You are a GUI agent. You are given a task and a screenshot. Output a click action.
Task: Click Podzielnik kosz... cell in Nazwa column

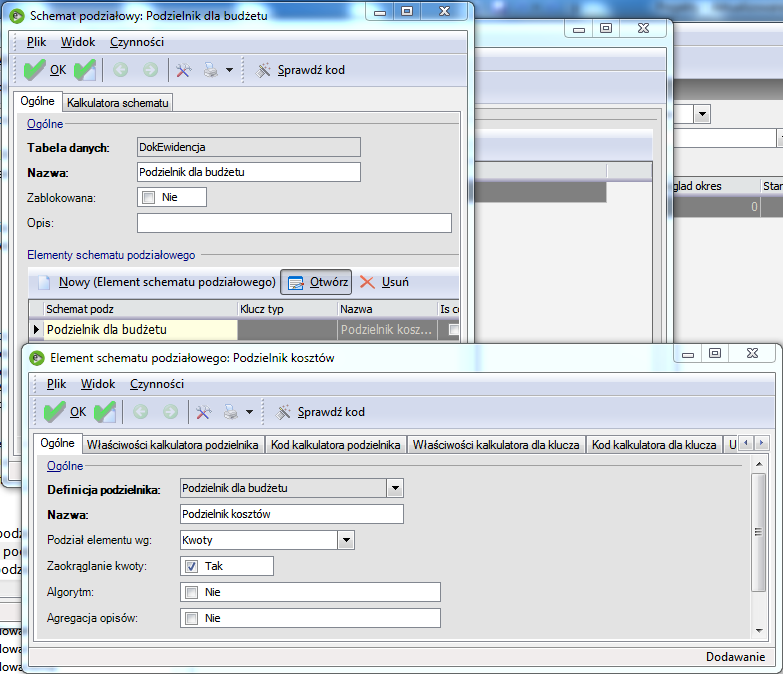pos(387,330)
